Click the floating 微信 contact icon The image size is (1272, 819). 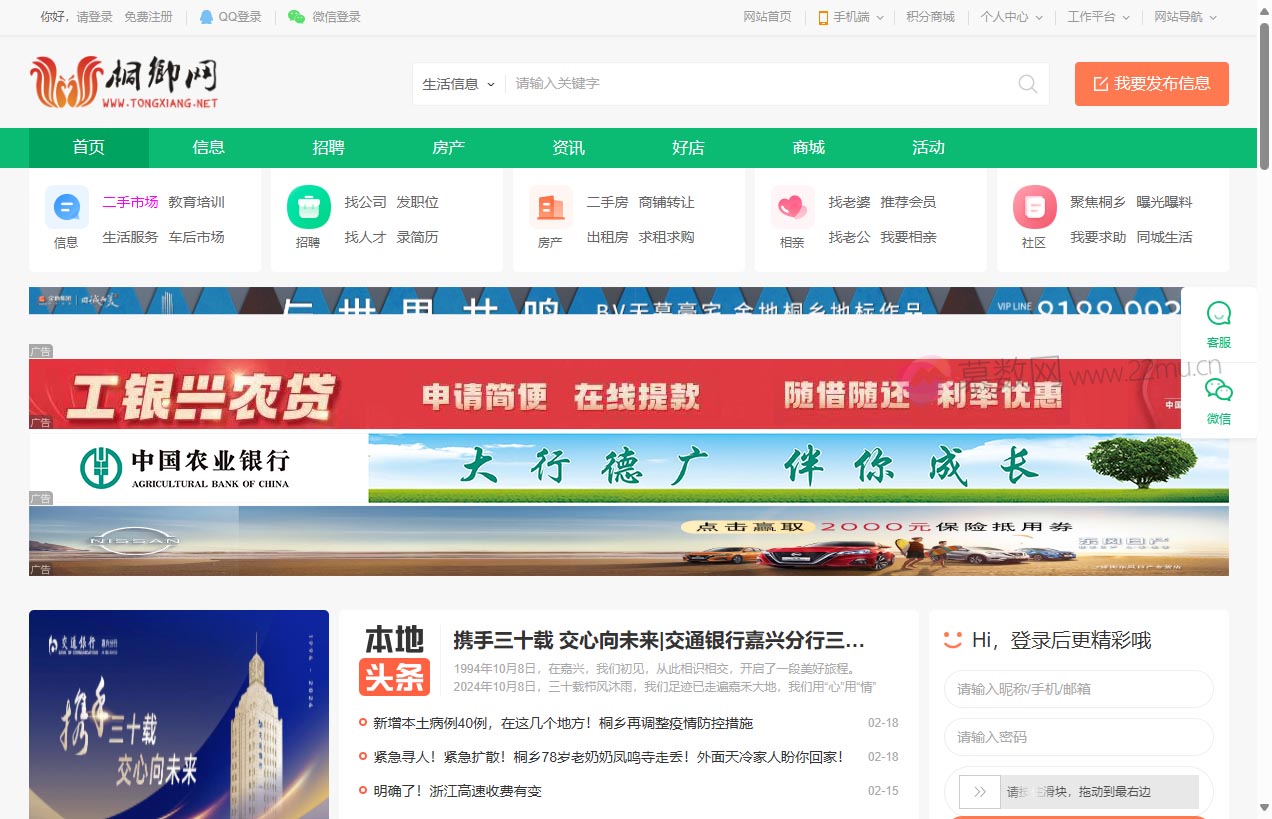(1218, 391)
